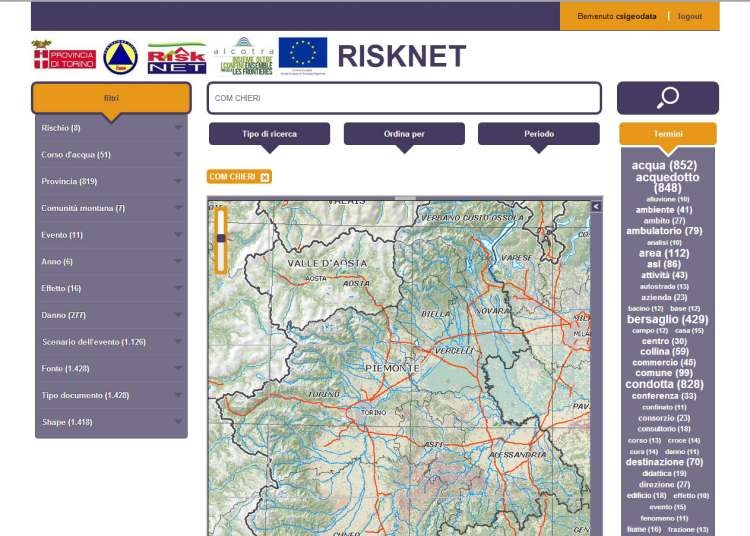Select the term bersaglio (429)

668,319
